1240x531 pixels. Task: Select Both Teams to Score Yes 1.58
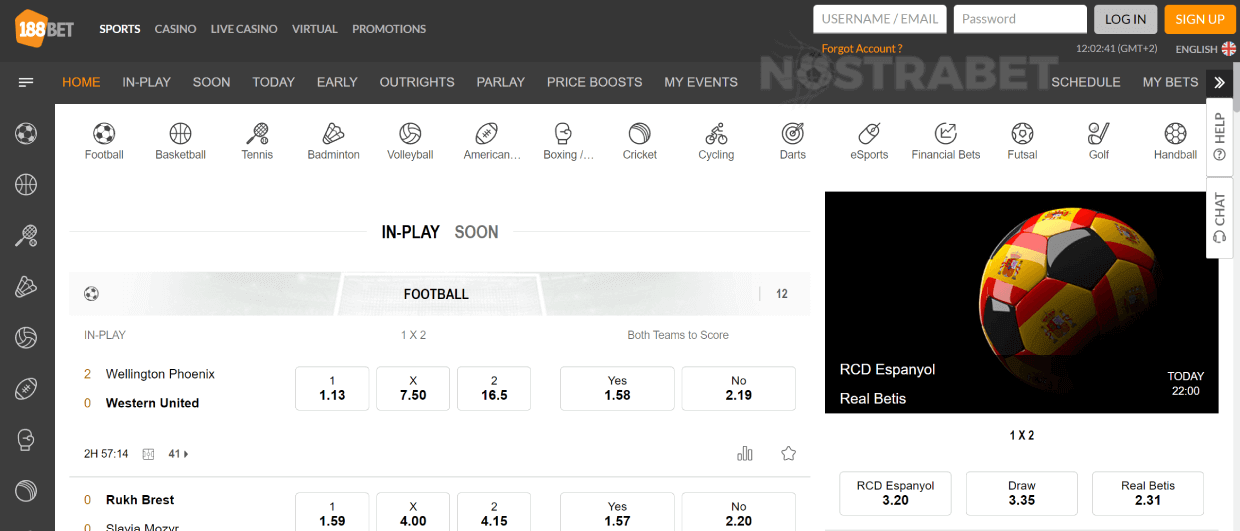617,388
